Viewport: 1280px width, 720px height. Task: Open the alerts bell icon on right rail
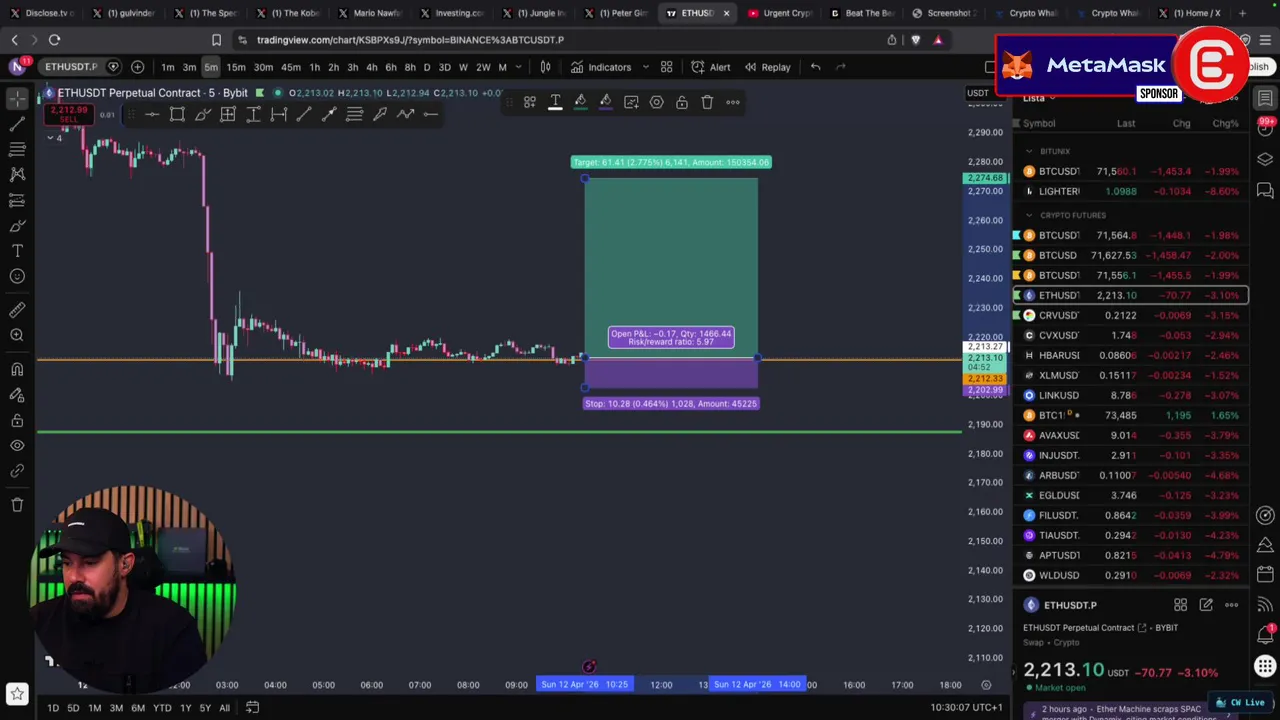point(1265,634)
